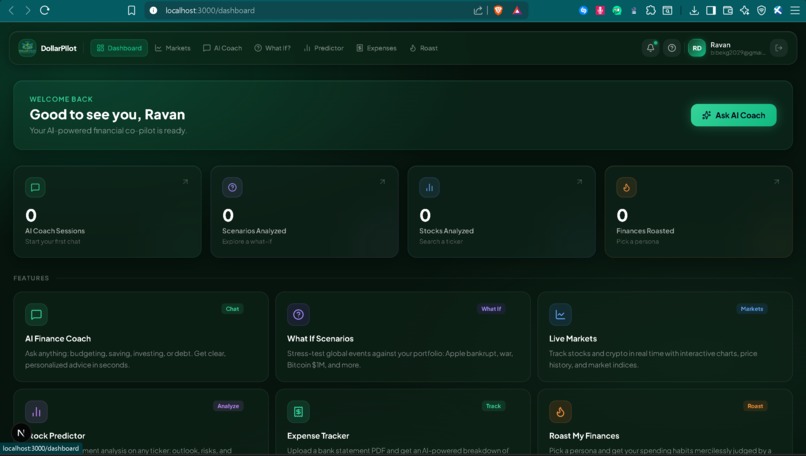Click the browser address bar URL
The height and width of the screenshot is (456, 806).
(210, 10)
